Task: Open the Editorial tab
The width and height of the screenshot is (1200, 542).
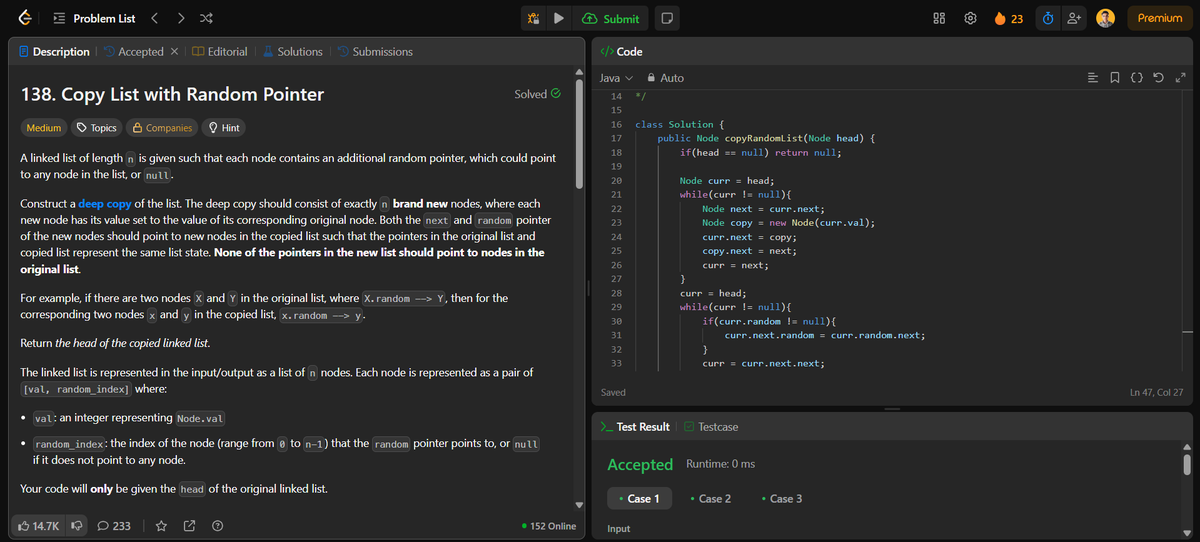Action: 220,51
